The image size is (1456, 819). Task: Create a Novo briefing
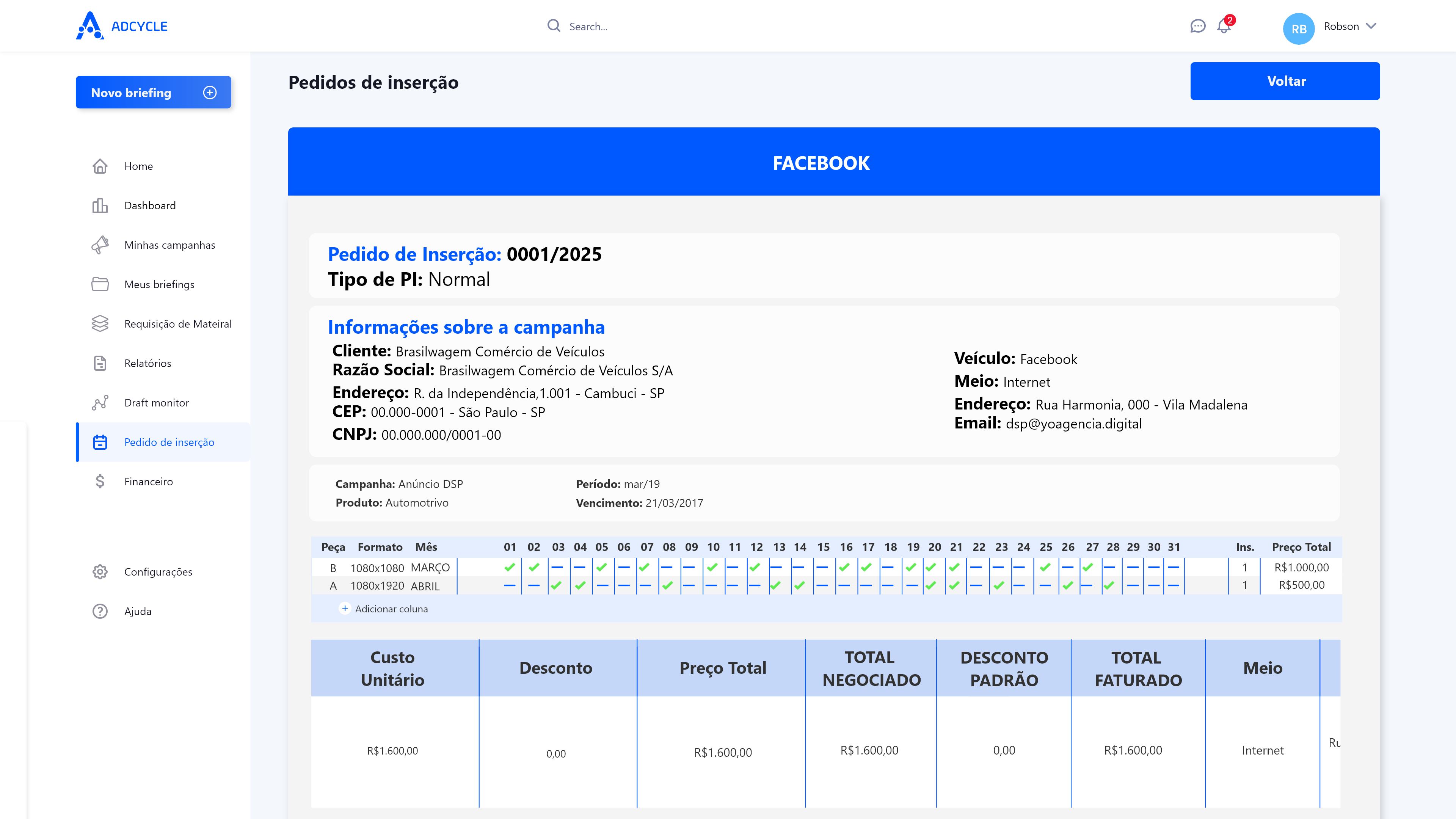(153, 92)
